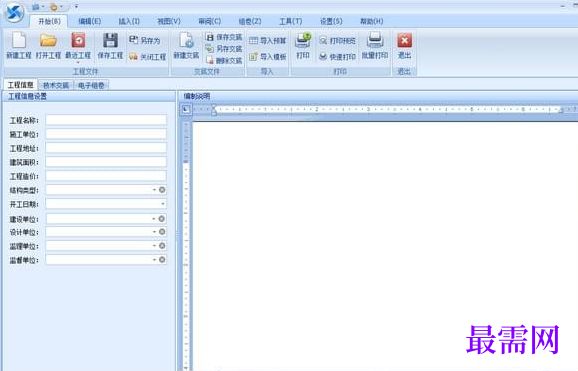The width and height of the screenshot is (578, 371).
Task: Click the 建筑面积 input field
Action: point(106,162)
